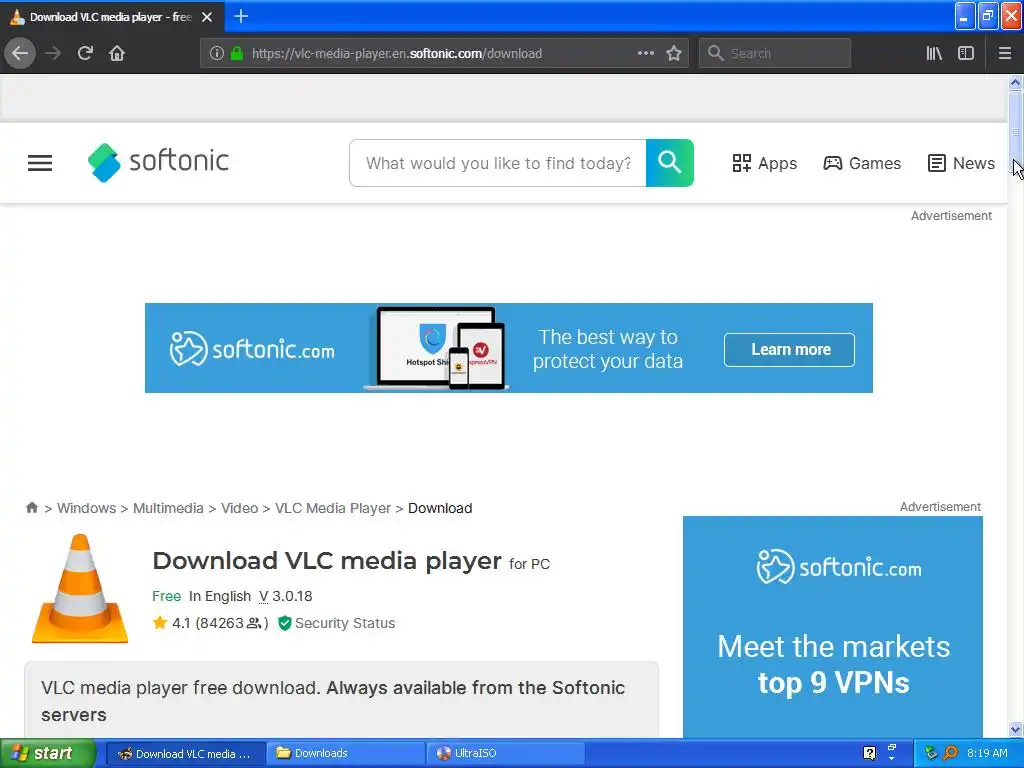The width and height of the screenshot is (1024, 768).
Task: Open the Apps section
Action: [x=764, y=163]
